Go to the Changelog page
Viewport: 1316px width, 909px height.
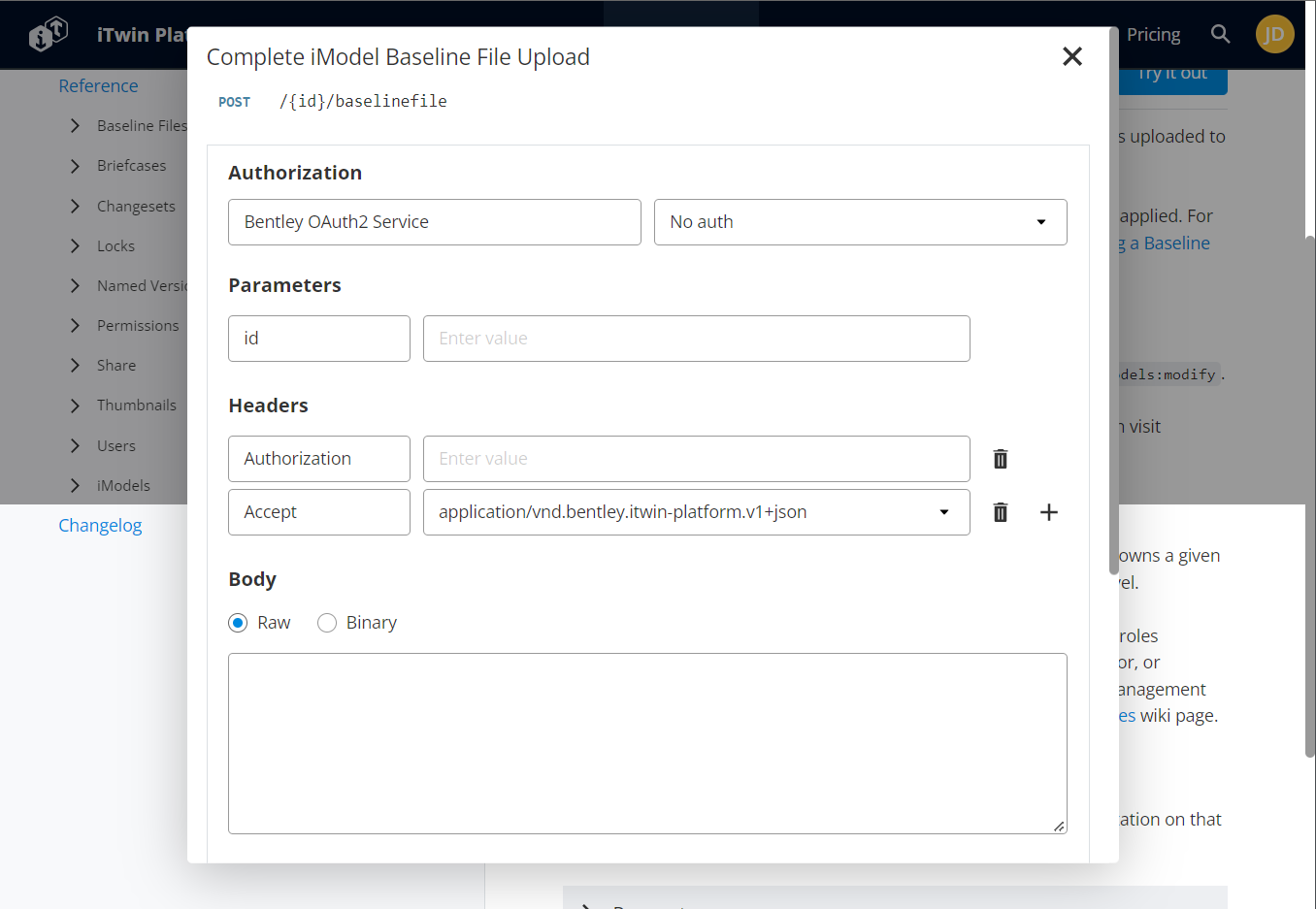[100, 525]
